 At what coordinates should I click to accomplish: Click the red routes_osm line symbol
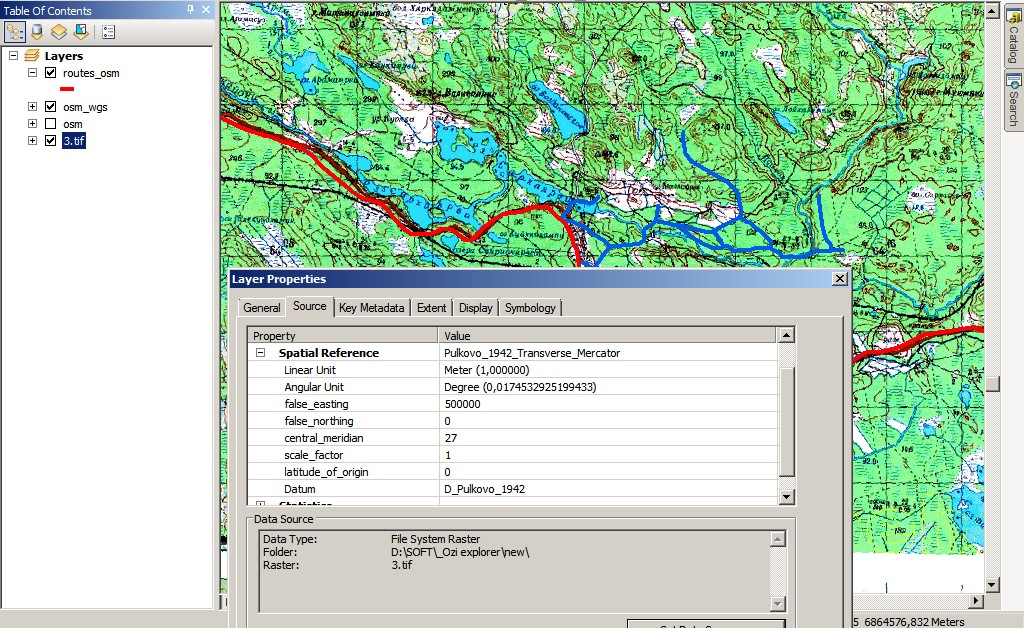pos(67,89)
